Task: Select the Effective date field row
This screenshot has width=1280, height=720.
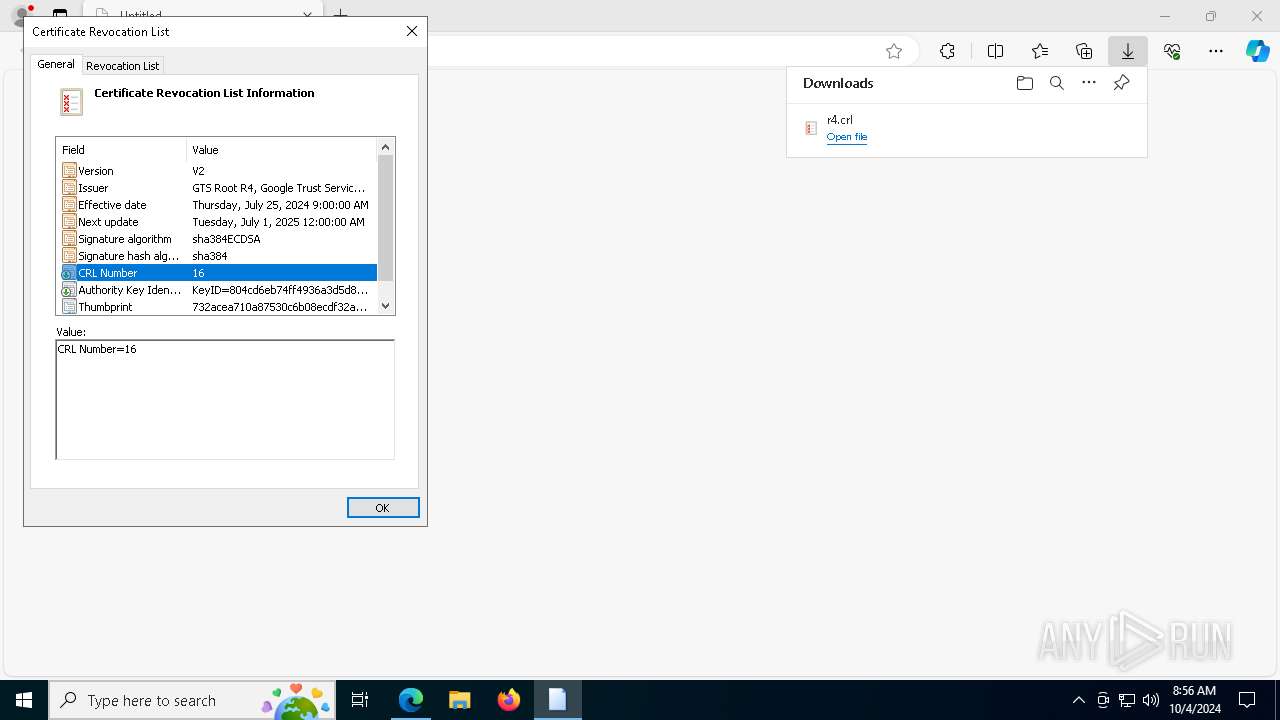Action: 218,205
